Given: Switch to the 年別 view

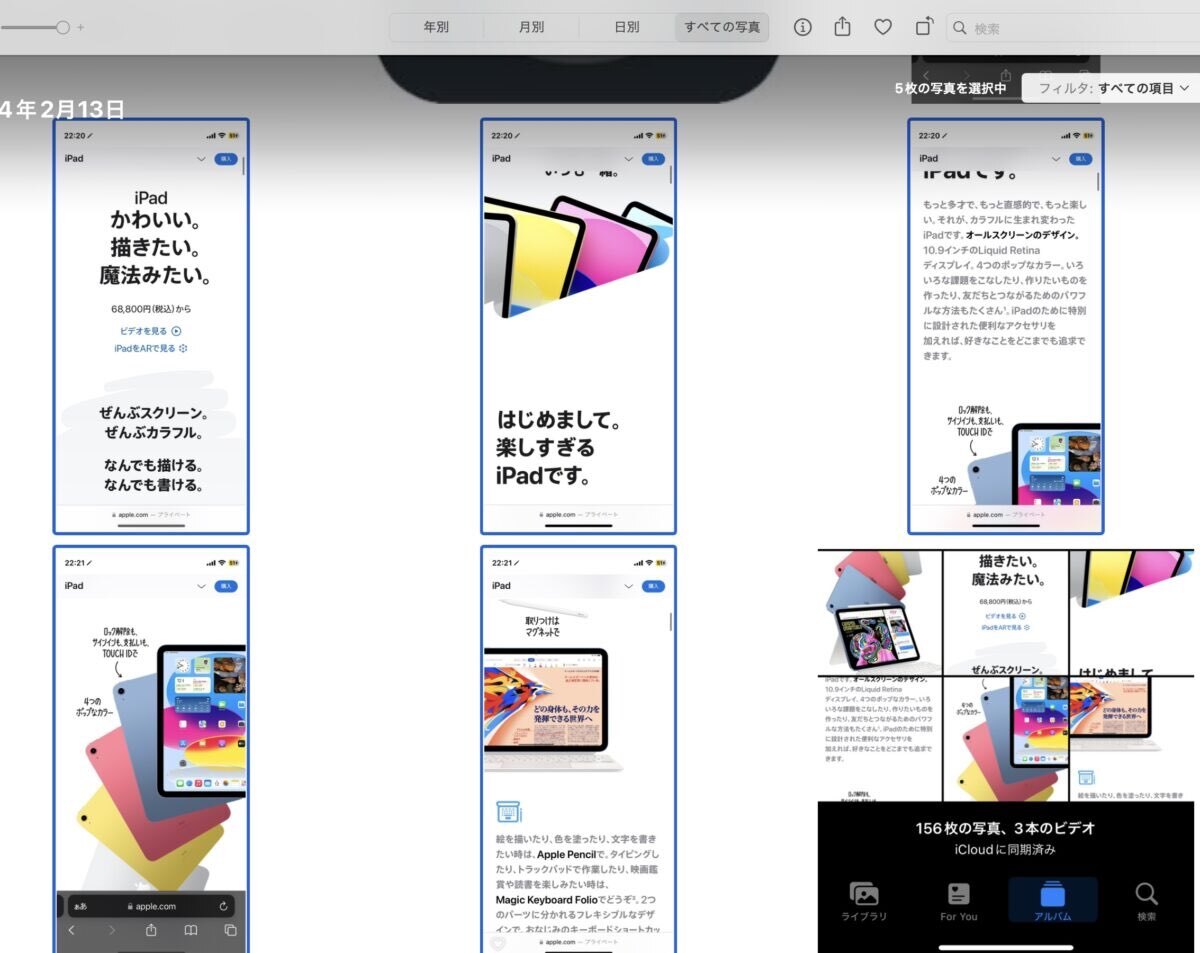Looking at the screenshot, I should [x=436, y=28].
